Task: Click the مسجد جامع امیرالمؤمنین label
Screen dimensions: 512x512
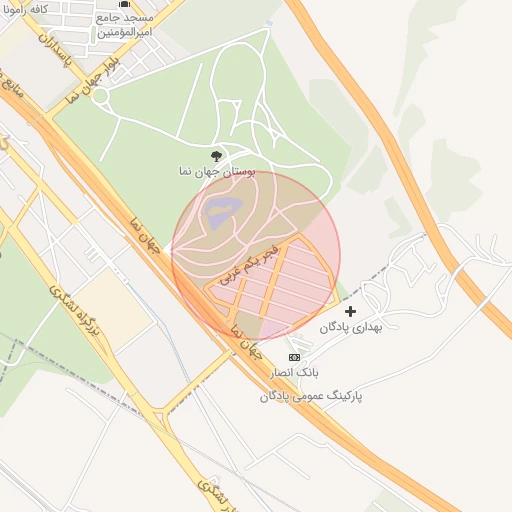Action: click(125, 25)
